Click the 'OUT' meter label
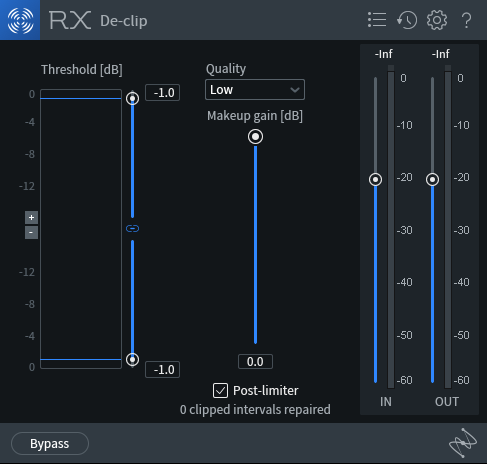487x464 pixels. [447, 402]
